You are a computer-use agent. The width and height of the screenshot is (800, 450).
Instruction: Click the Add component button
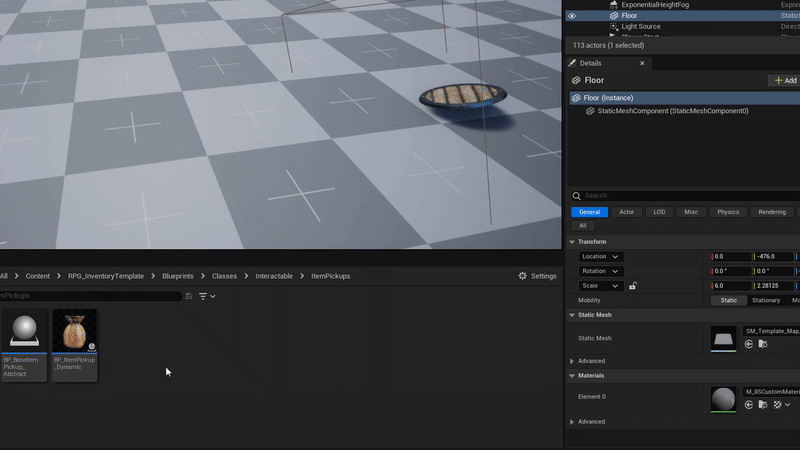pos(784,80)
